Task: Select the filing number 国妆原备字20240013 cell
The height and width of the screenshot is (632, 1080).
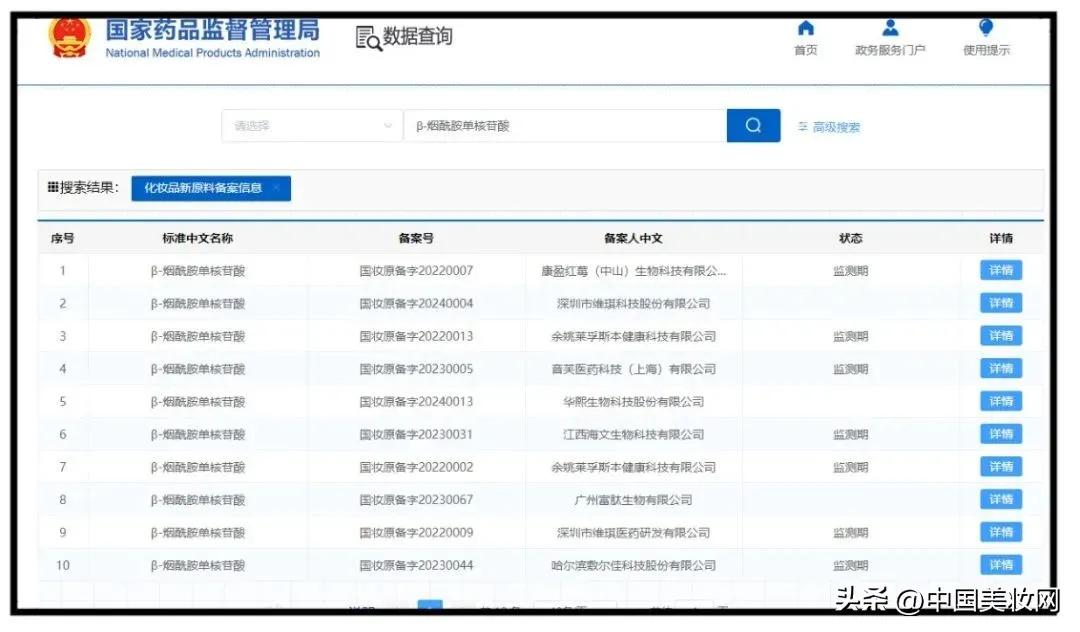Action: coord(416,401)
